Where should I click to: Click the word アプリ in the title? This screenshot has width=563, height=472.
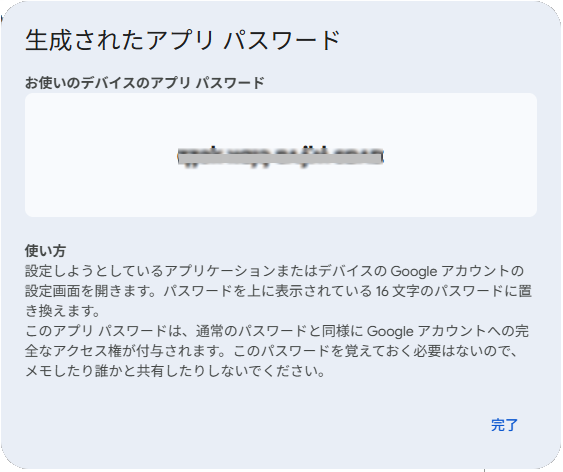point(180,40)
